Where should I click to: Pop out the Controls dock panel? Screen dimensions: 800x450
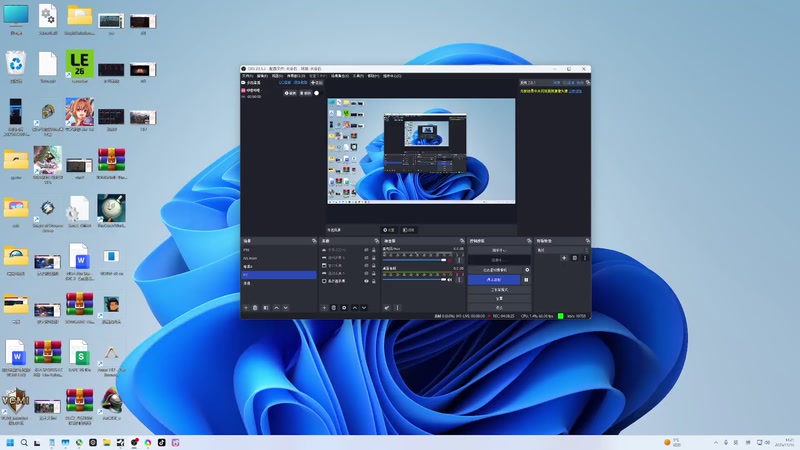pyautogui.click(x=529, y=241)
